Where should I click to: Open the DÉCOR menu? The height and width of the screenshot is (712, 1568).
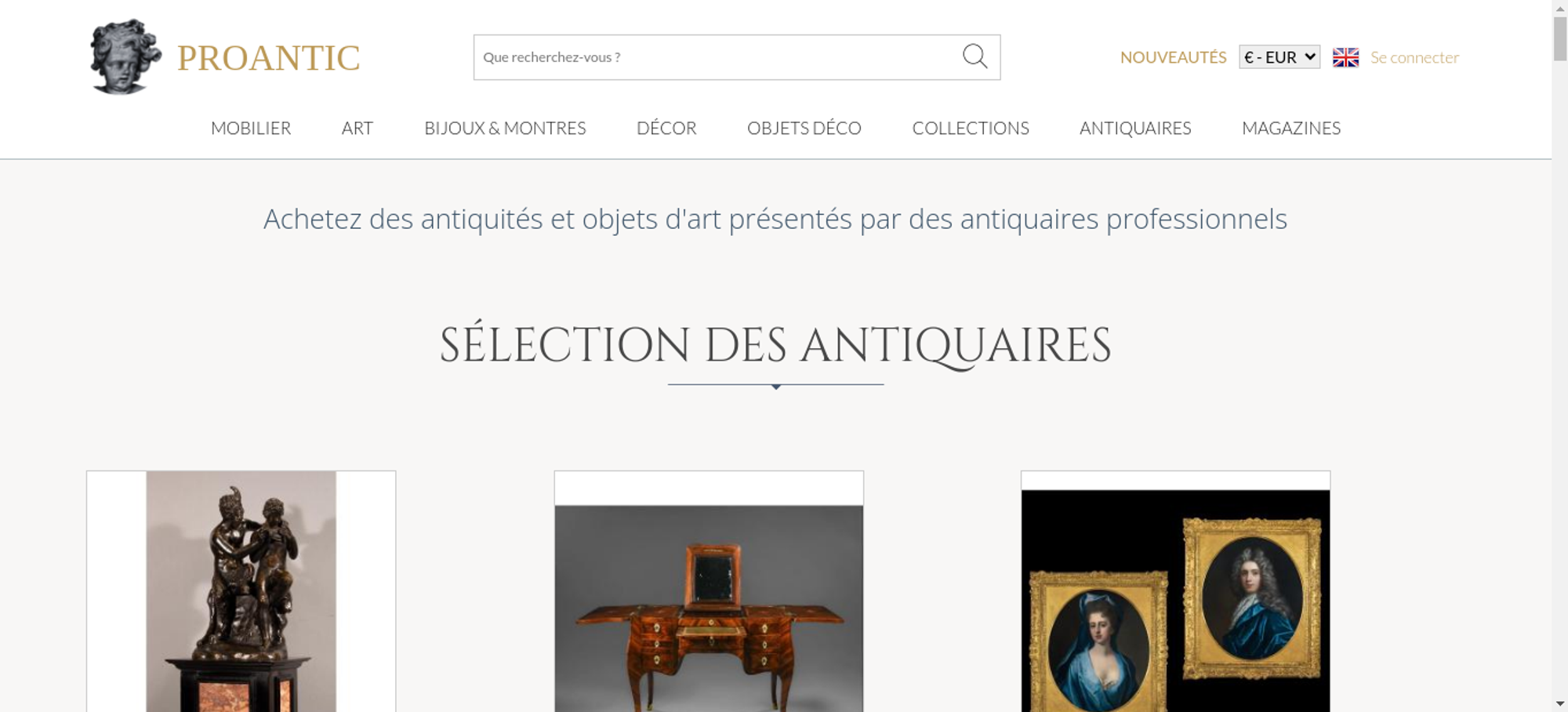[666, 128]
